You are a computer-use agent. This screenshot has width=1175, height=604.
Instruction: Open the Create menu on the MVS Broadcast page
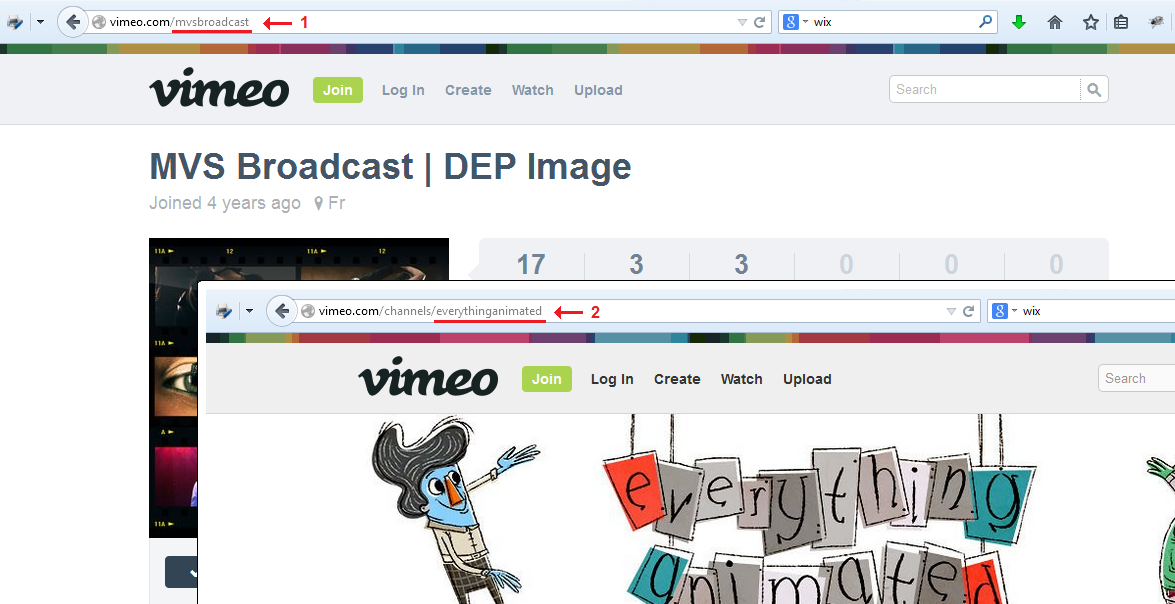click(468, 90)
